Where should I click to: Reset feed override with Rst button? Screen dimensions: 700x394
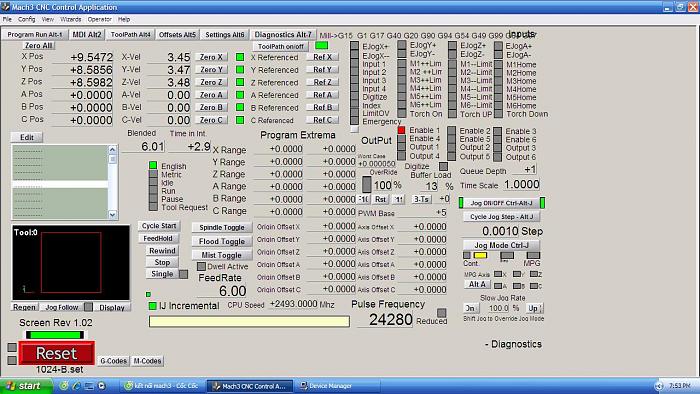pos(380,199)
